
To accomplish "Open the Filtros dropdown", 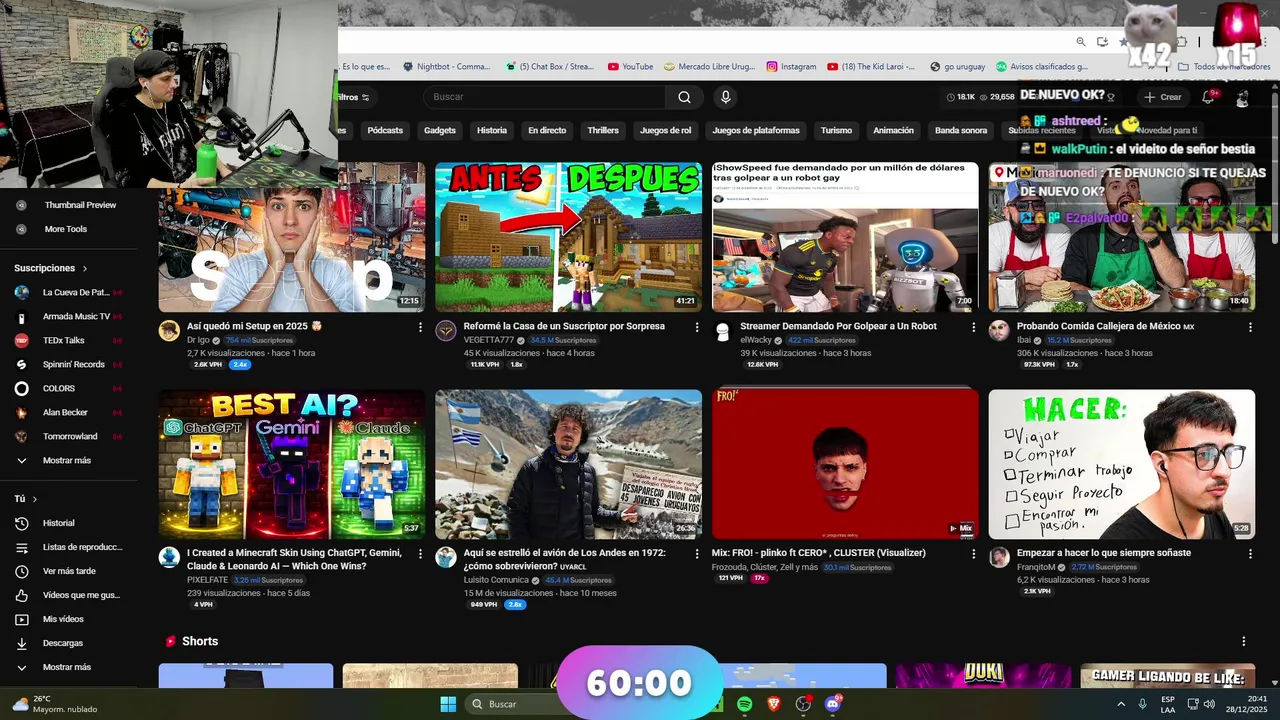I will [x=354, y=97].
